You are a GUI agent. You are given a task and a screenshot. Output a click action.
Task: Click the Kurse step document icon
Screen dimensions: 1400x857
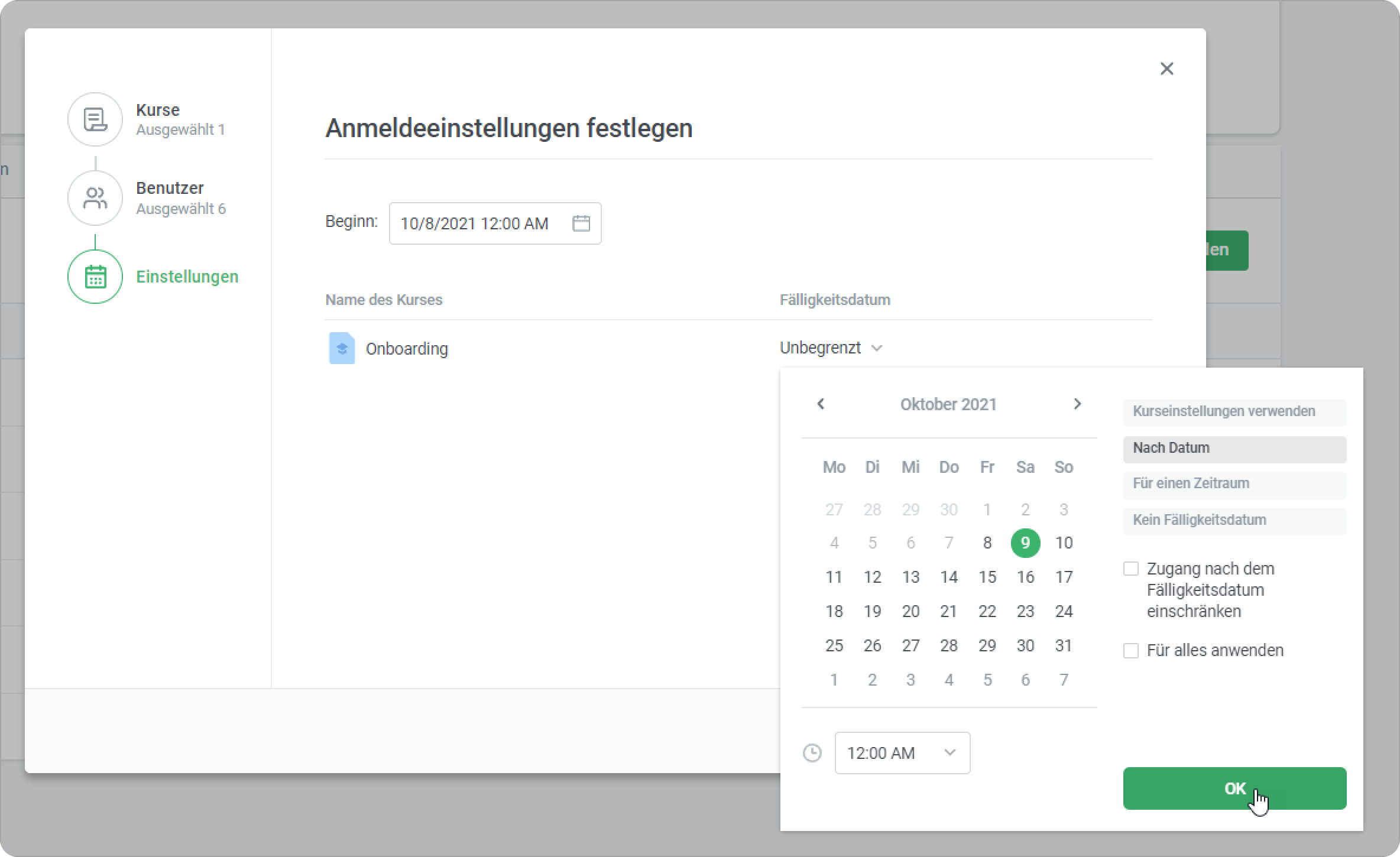[95, 119]
